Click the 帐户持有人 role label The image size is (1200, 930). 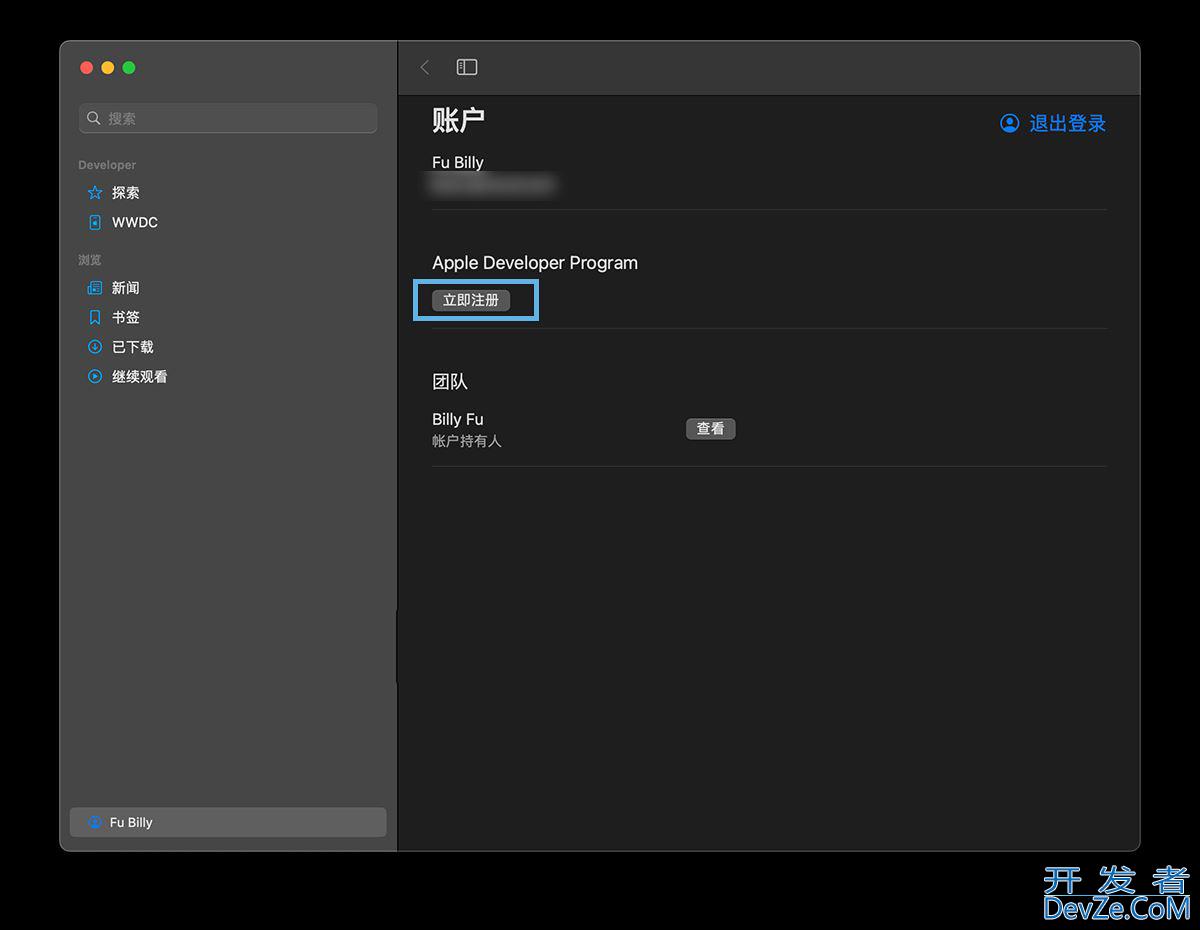[x=467, y=441]
